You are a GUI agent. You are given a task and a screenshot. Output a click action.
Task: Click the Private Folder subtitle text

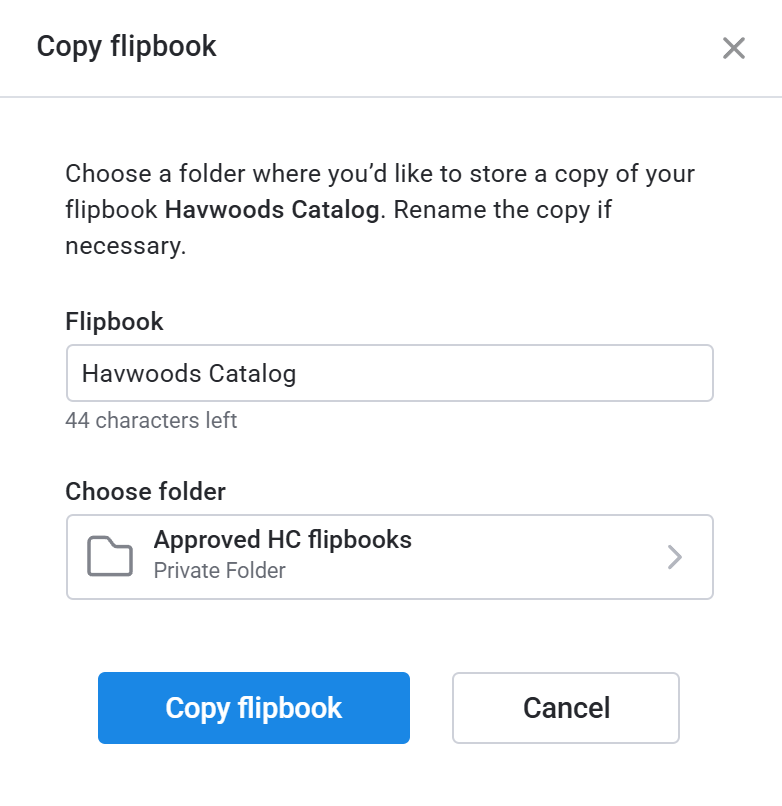(219, 571)
